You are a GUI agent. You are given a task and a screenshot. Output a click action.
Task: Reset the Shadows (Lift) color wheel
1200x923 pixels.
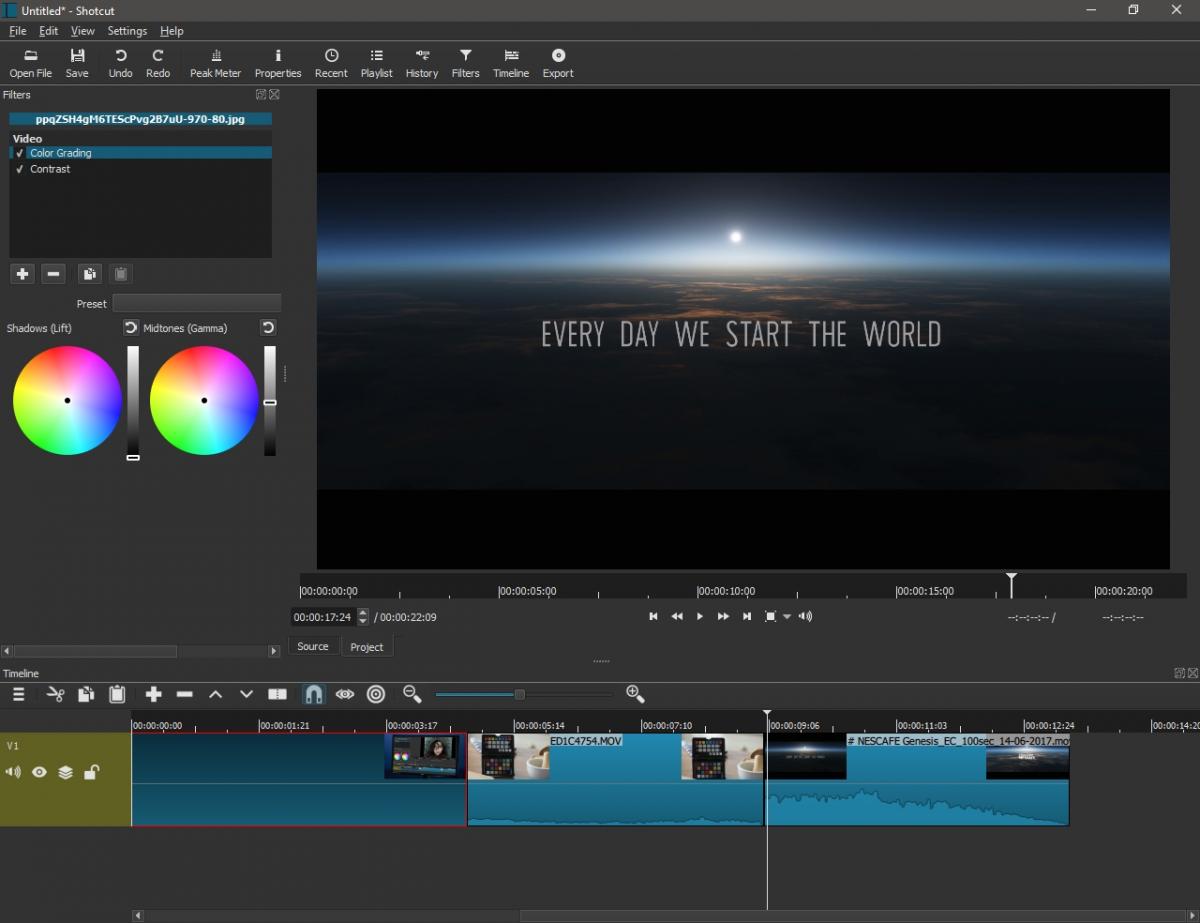131,328
